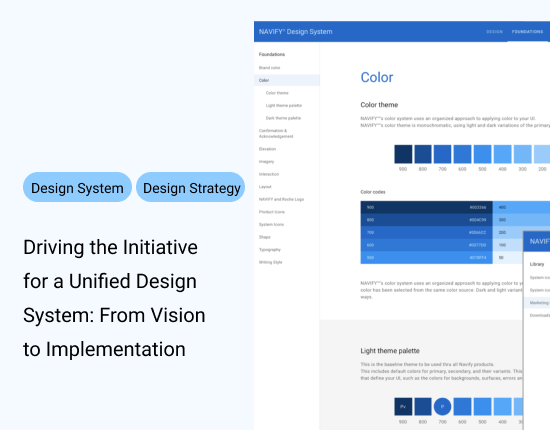Go to Color theme sub-item

tap(277, 93)
